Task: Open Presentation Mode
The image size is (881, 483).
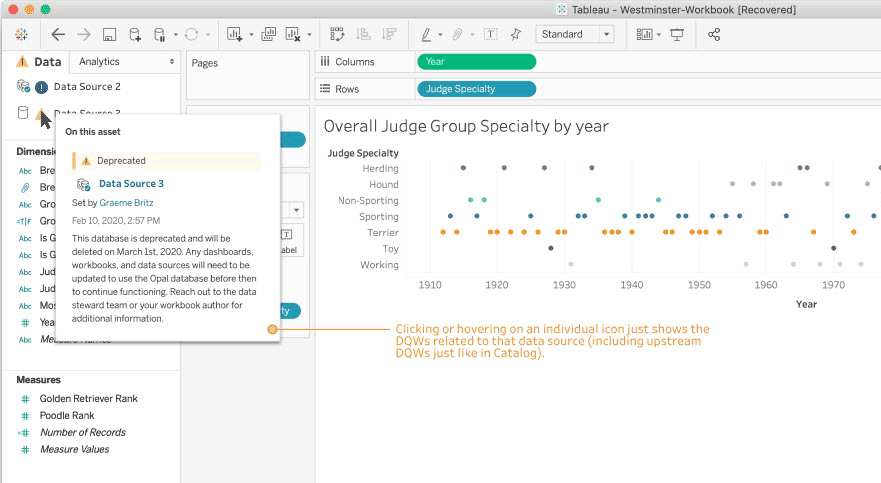Action: (x=678, y=35)
